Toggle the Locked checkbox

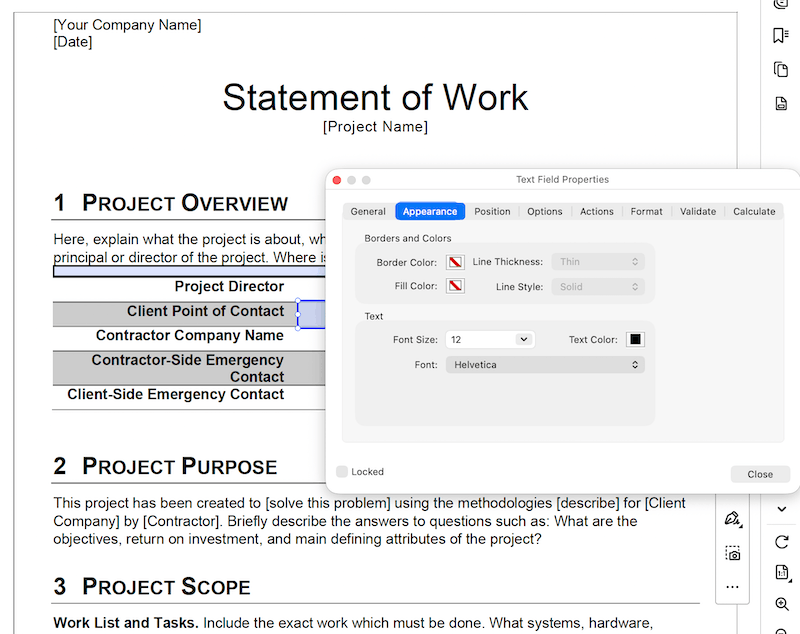pyautogui.click(x=342, y=472)
